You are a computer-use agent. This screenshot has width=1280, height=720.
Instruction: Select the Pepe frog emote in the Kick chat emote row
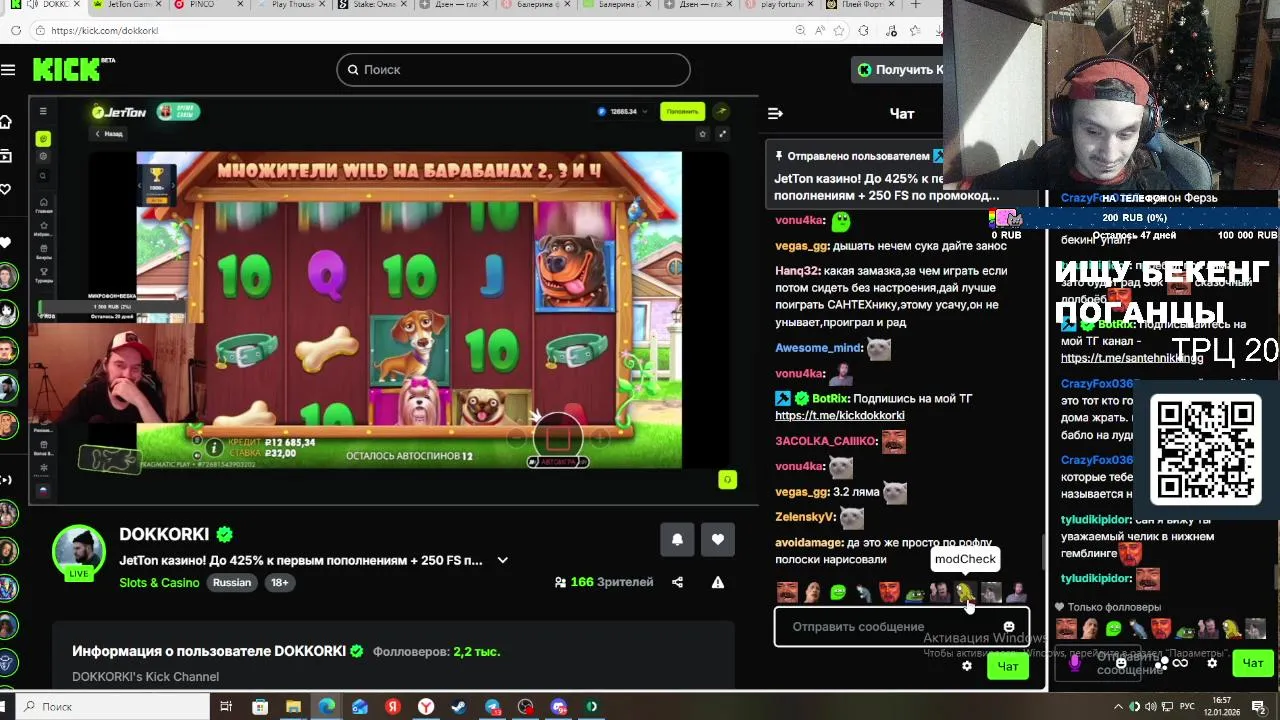point(914,593)
